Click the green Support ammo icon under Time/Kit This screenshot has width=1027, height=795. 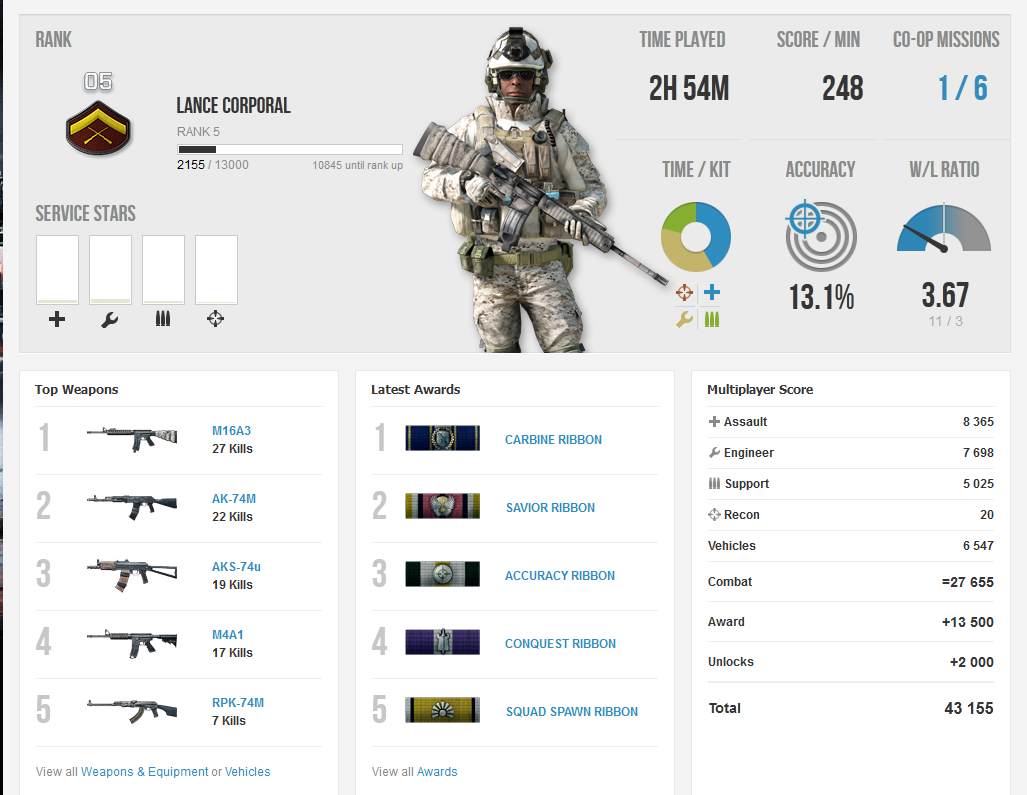coord(712,320)
